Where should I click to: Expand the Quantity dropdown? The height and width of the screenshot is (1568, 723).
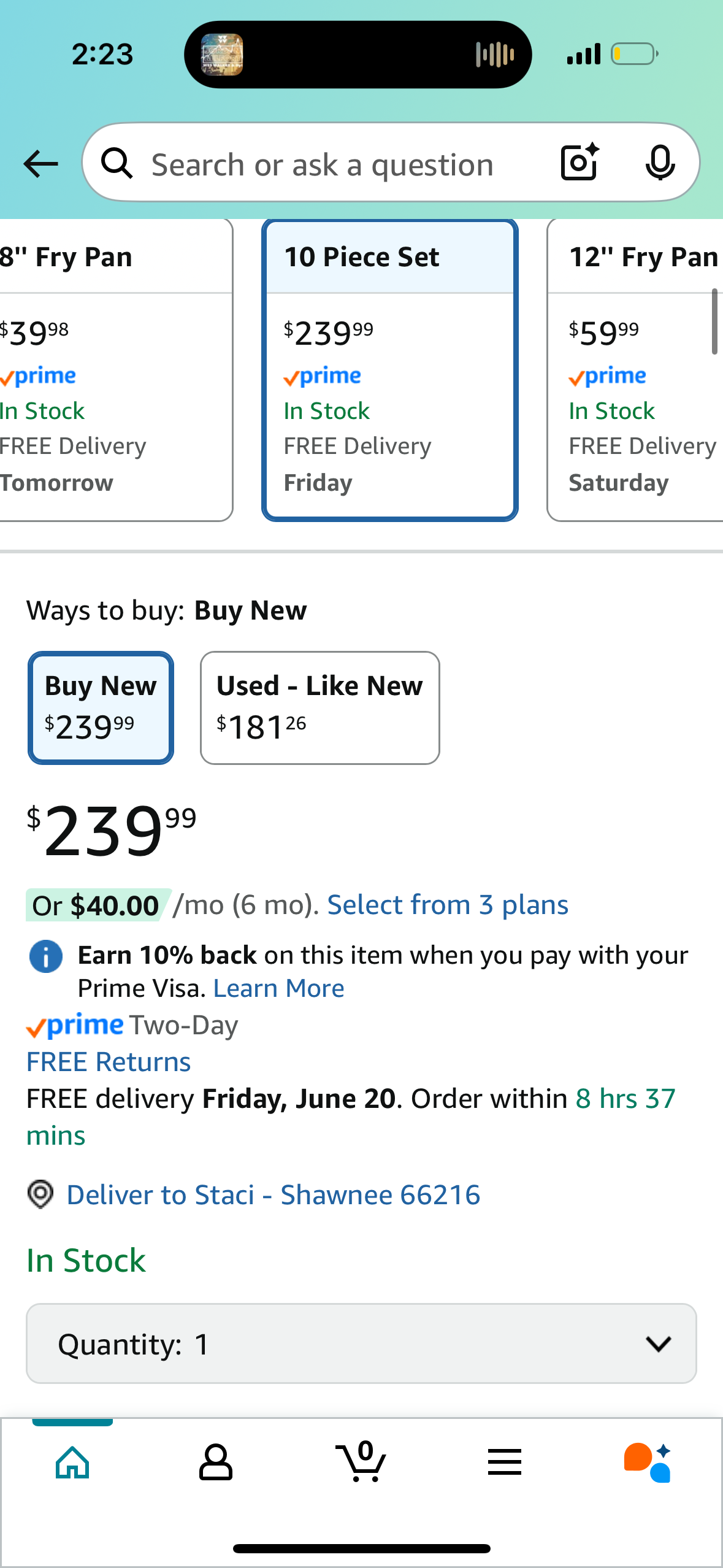[361, 1343]
